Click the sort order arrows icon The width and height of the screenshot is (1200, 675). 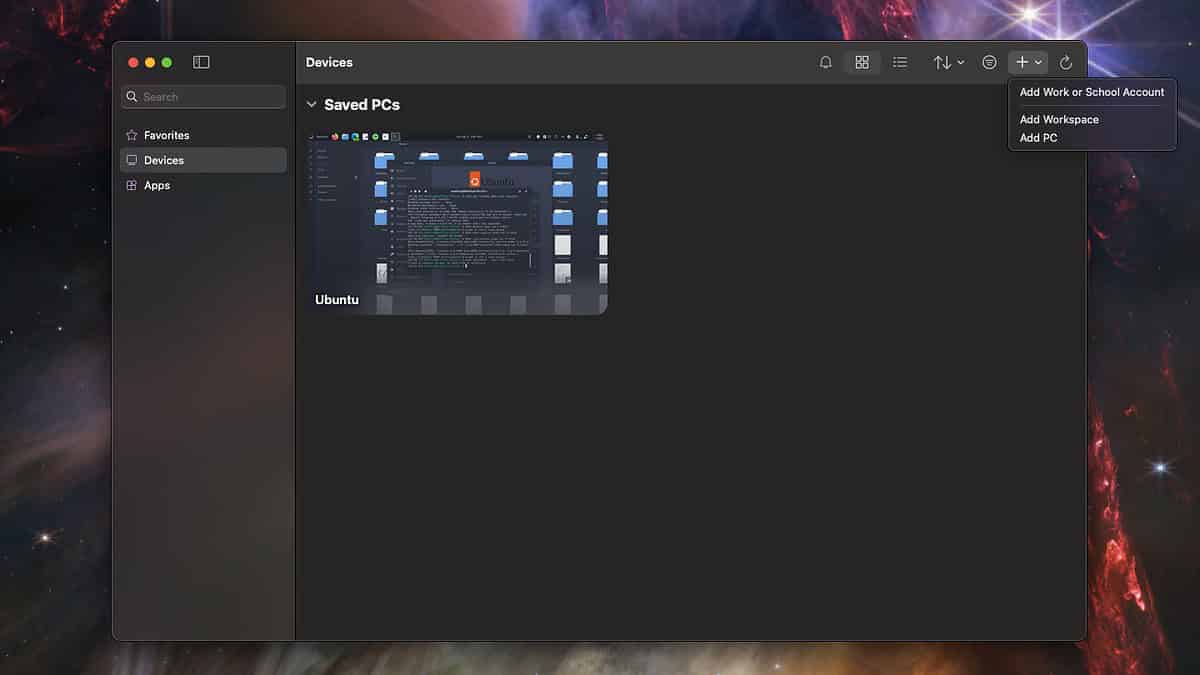[943, 62]
